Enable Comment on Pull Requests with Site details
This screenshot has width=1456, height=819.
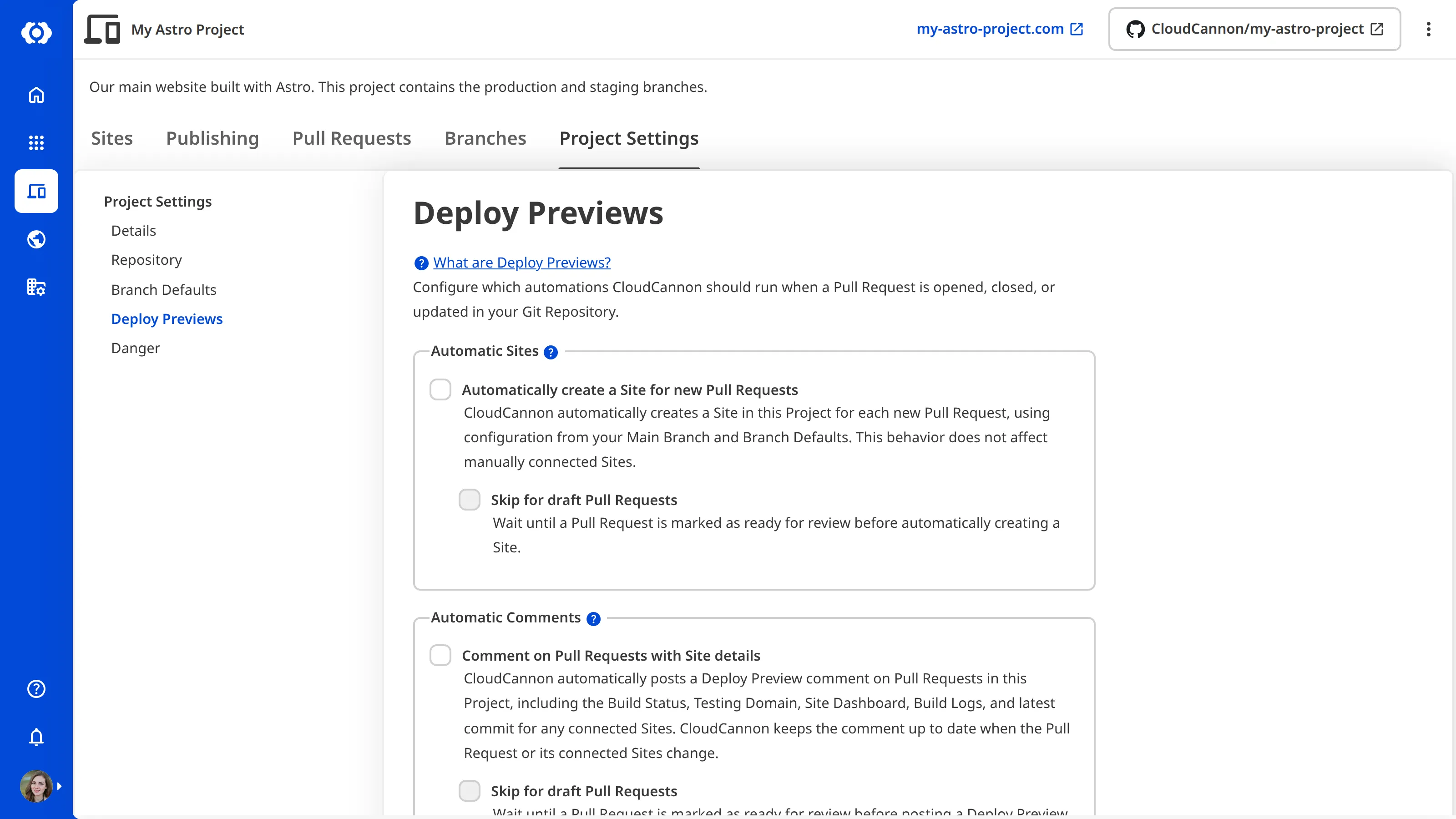(x=440, y=655)
